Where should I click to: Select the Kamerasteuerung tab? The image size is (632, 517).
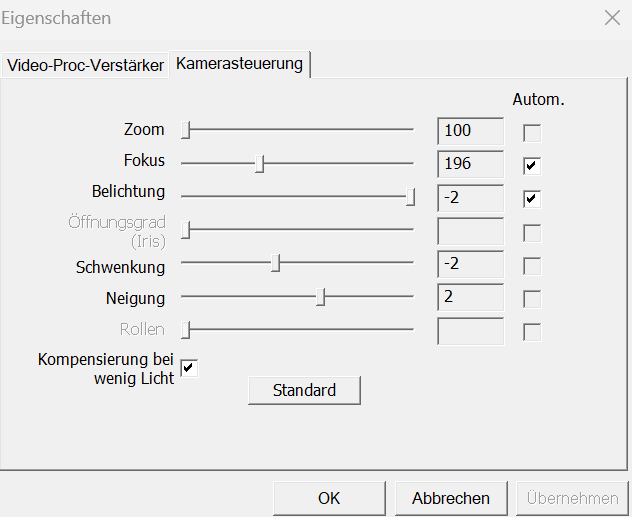[239, 64]
